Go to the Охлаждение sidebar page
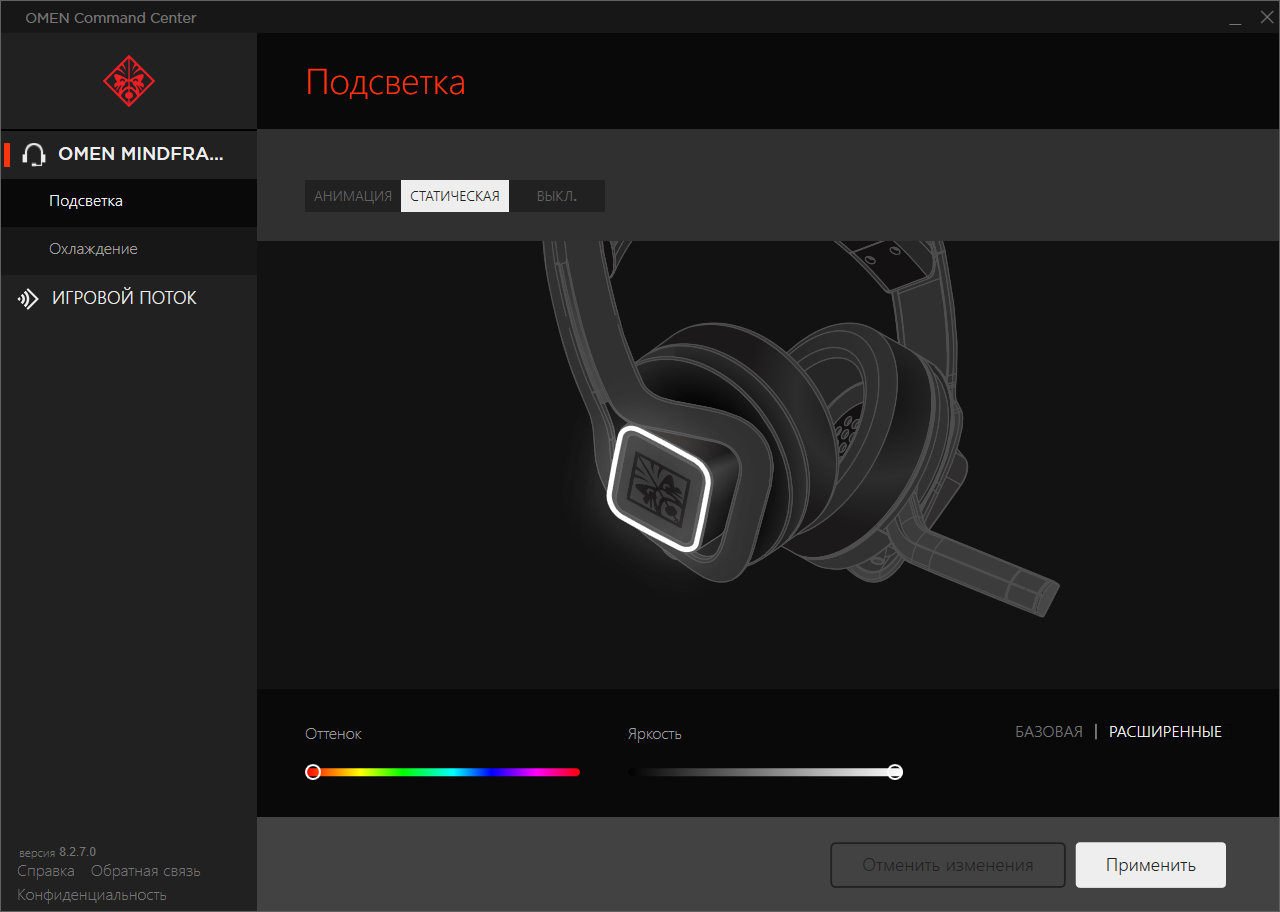 pos(128,249)
